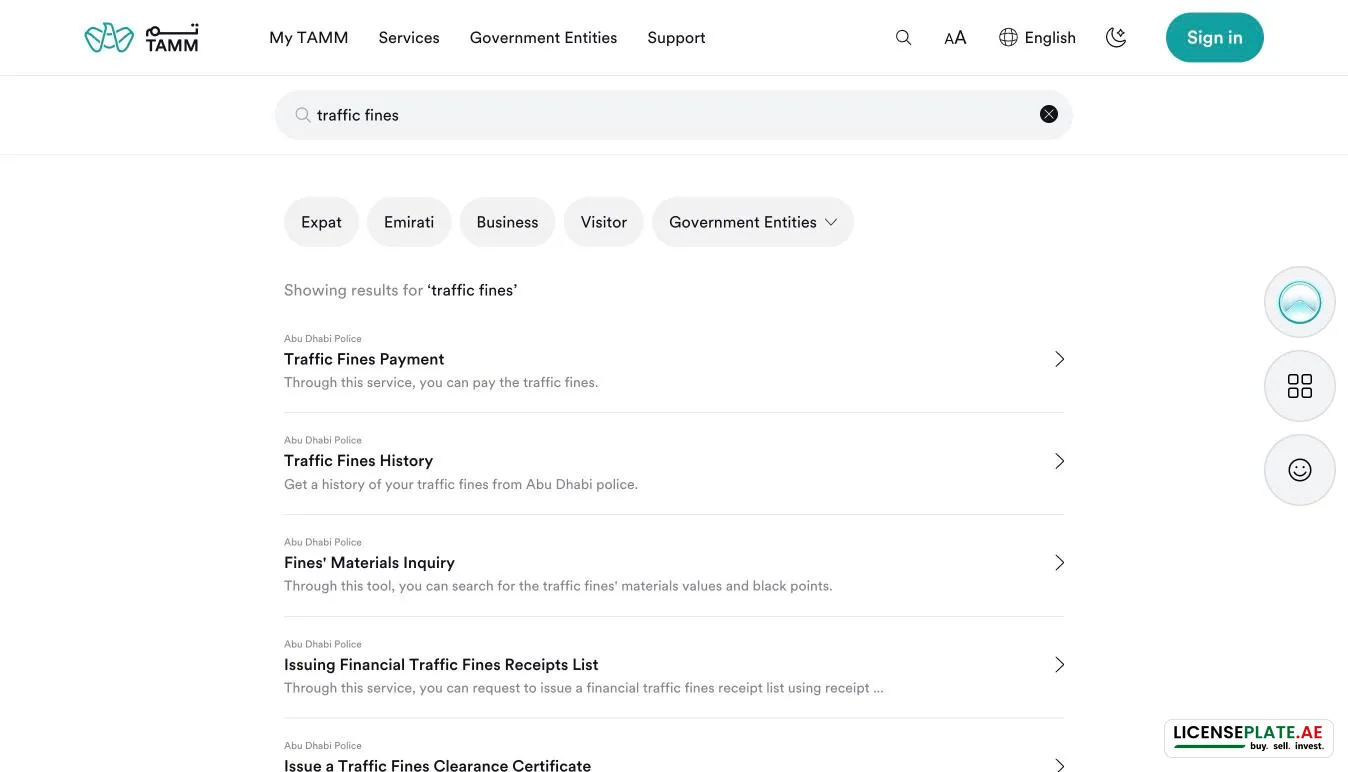Click 'Showing results for traffic fines' text
1348x772 pixels.
point(400,290)
